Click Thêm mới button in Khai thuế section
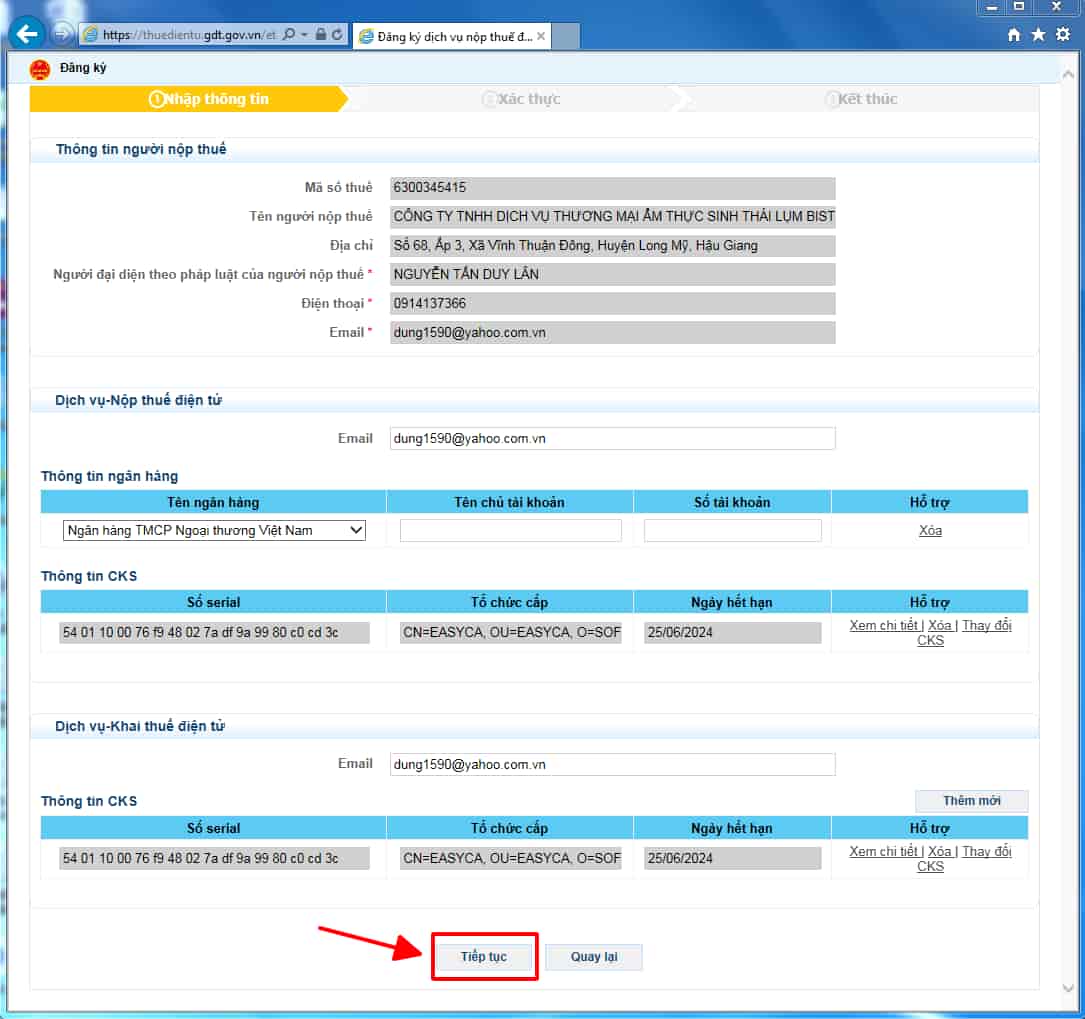The height and width of the screenshot is (1019, 1085). (x=971, y=801)
